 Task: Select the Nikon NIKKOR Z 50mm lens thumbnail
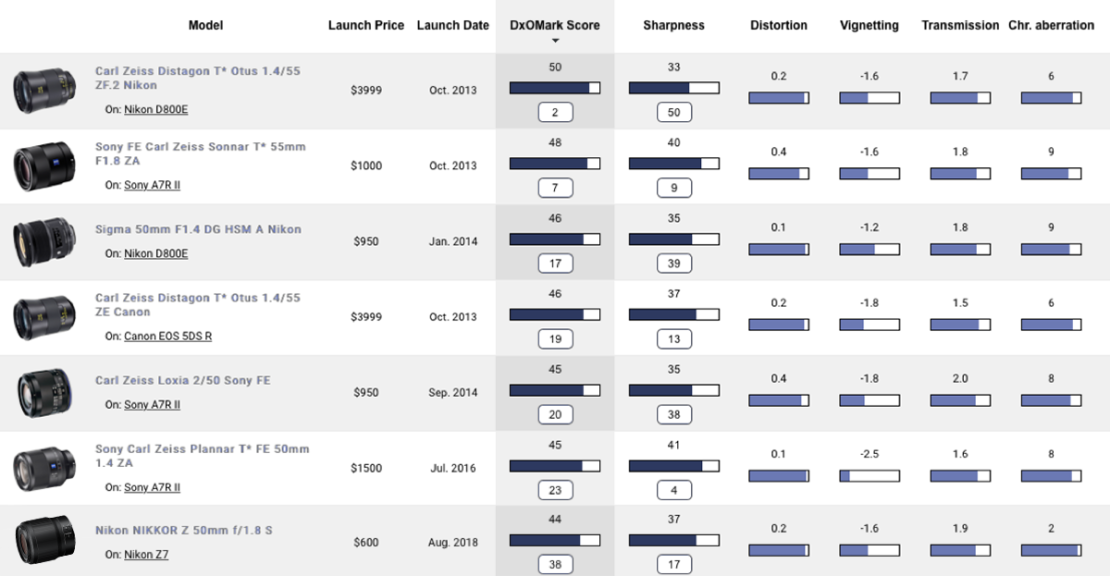[40, 541]
